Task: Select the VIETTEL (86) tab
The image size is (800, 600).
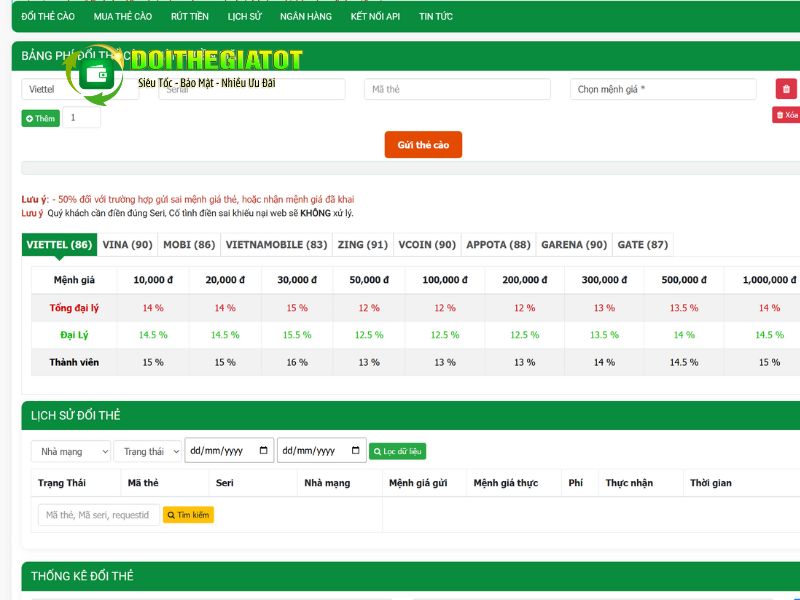Action: tap(59, 244)
